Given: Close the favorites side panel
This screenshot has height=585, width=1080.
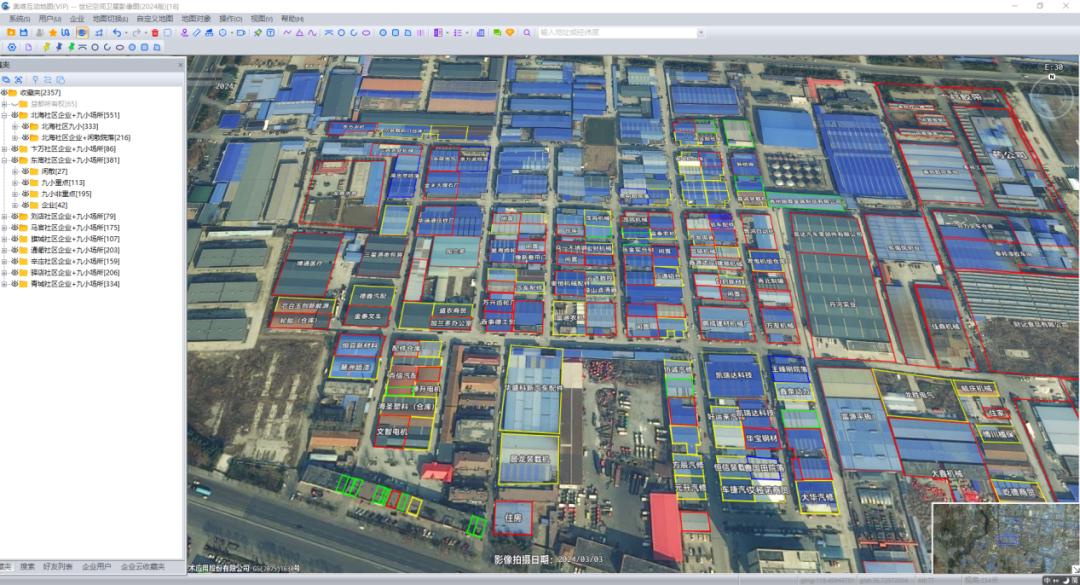Looking at the screenshot, I should (x=180, y=64).
